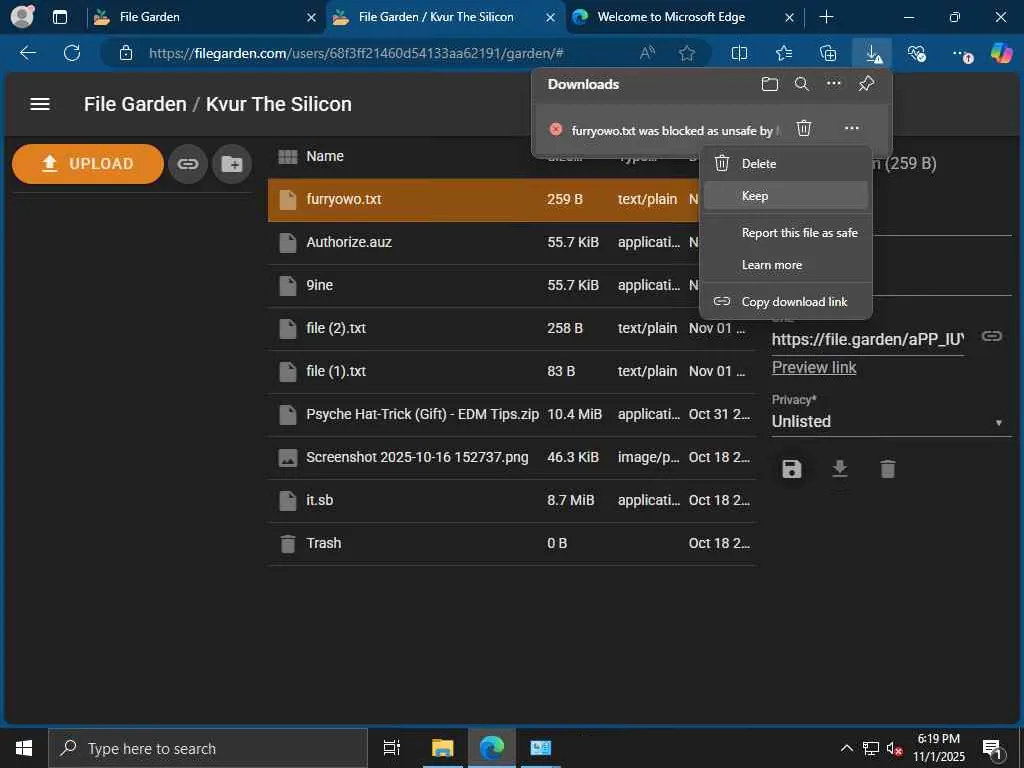Click the save floppy disk icon
This screenshot has height=768, width=1024.
coord(792,469)
